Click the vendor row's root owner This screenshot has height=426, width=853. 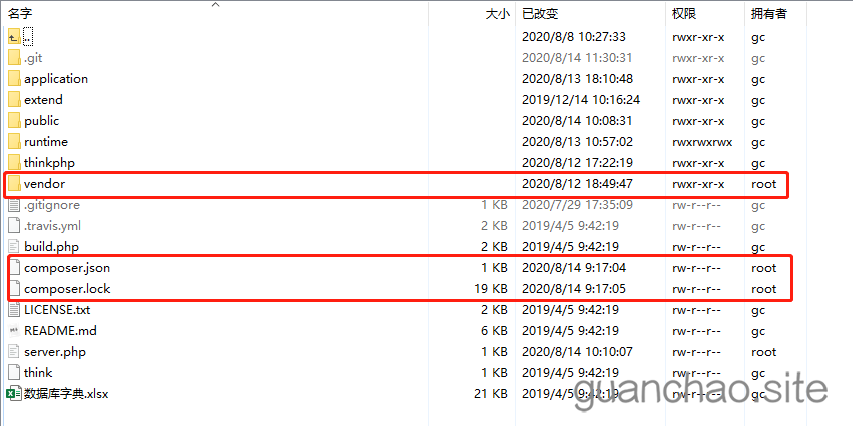pos(764,184)
